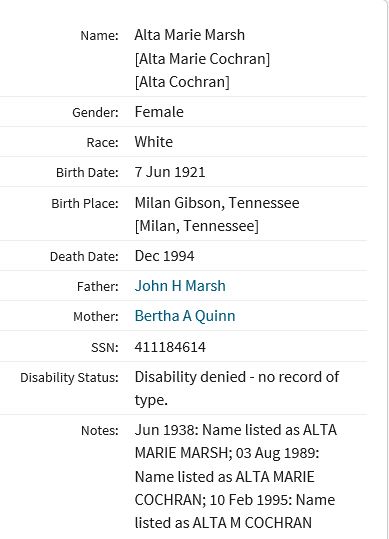Click the Notes text beginning Jun 1938
This screenshot has height=539, width=389.
[235, 476]
